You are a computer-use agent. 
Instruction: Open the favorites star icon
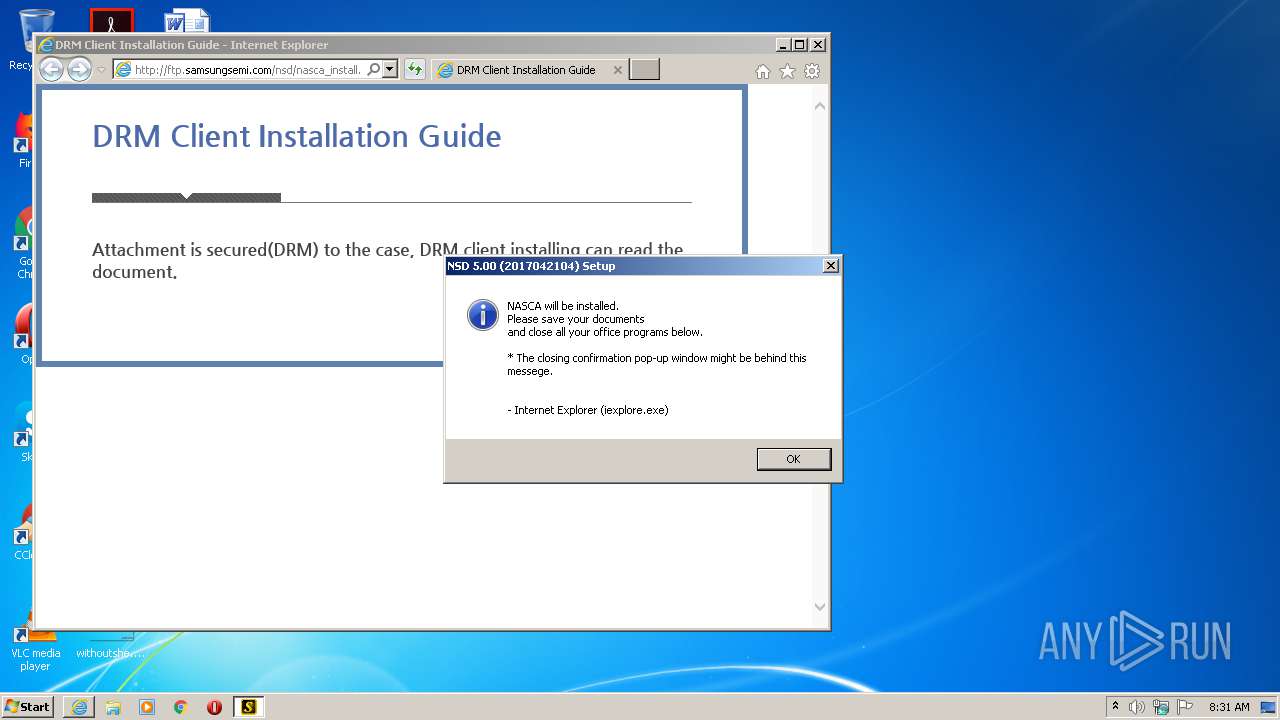tap(788, 71)
